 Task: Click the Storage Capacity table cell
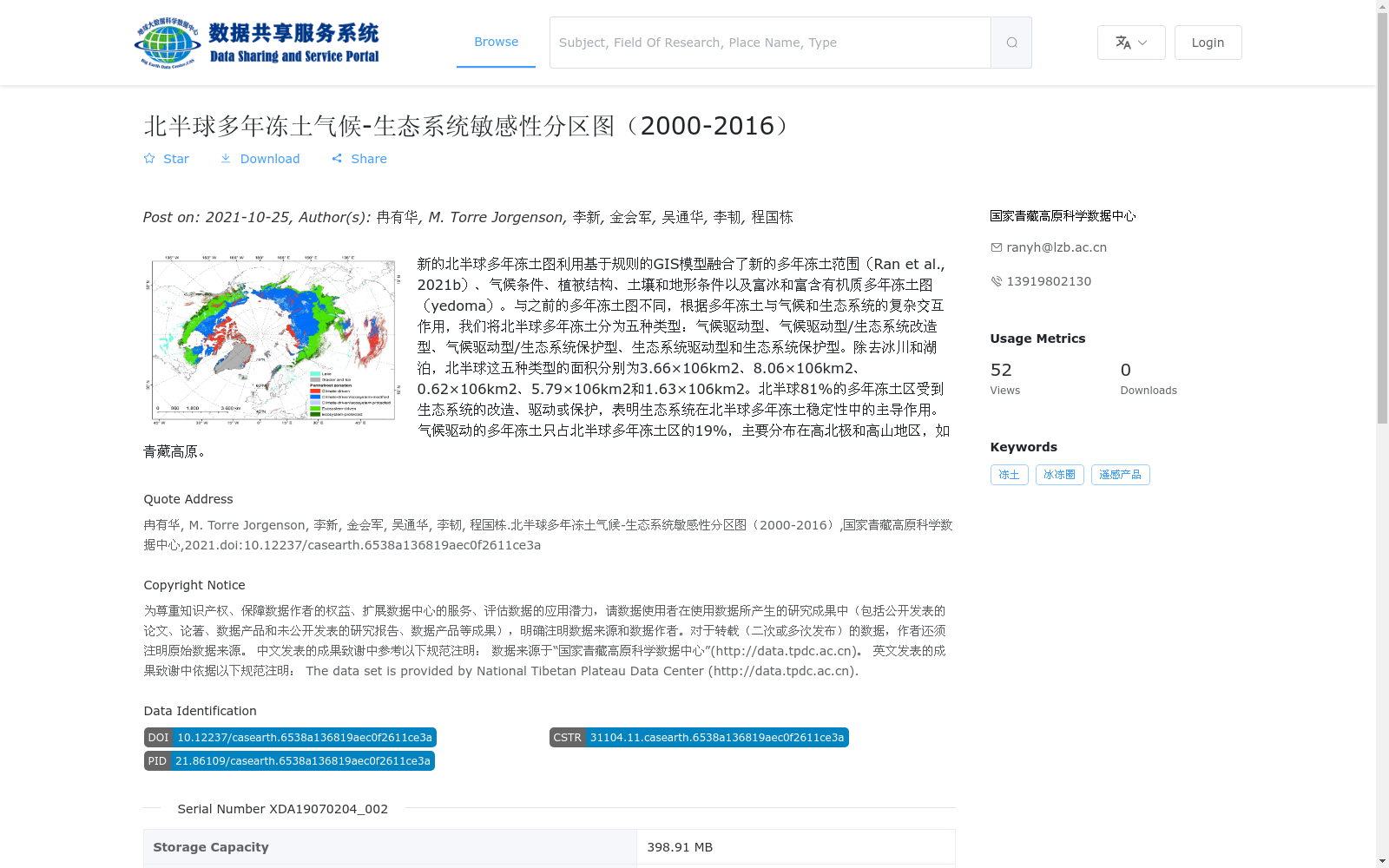(390, 847)
